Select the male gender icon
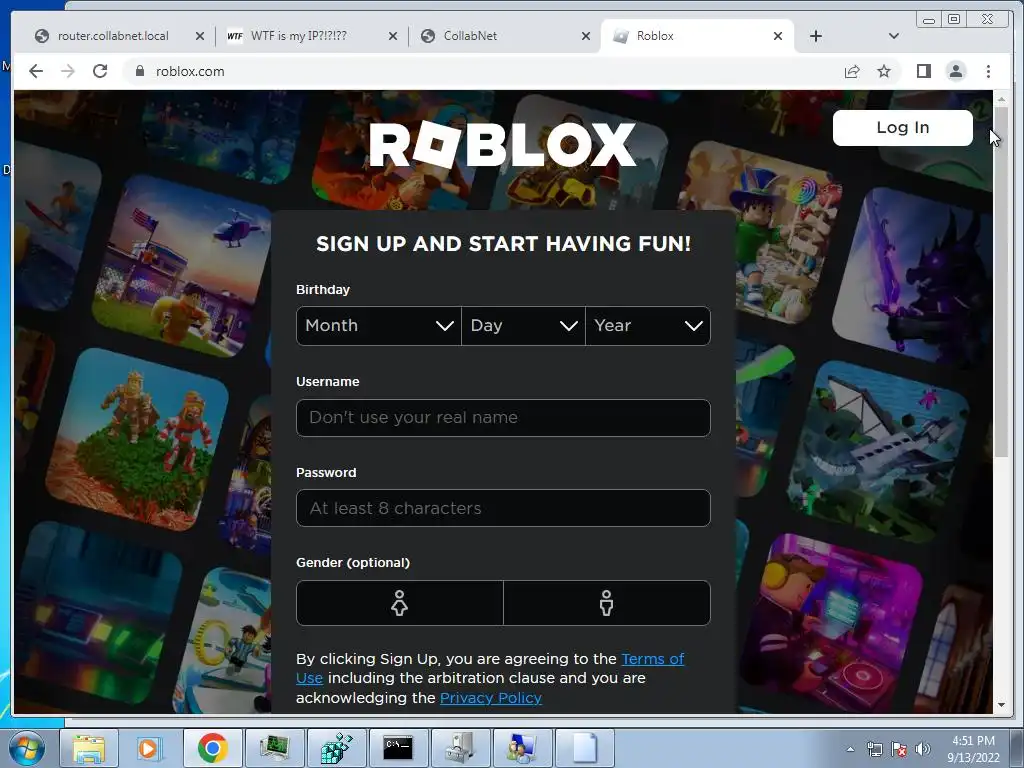Viewport: 1024px width, 768px height. [x=607, y=603]
